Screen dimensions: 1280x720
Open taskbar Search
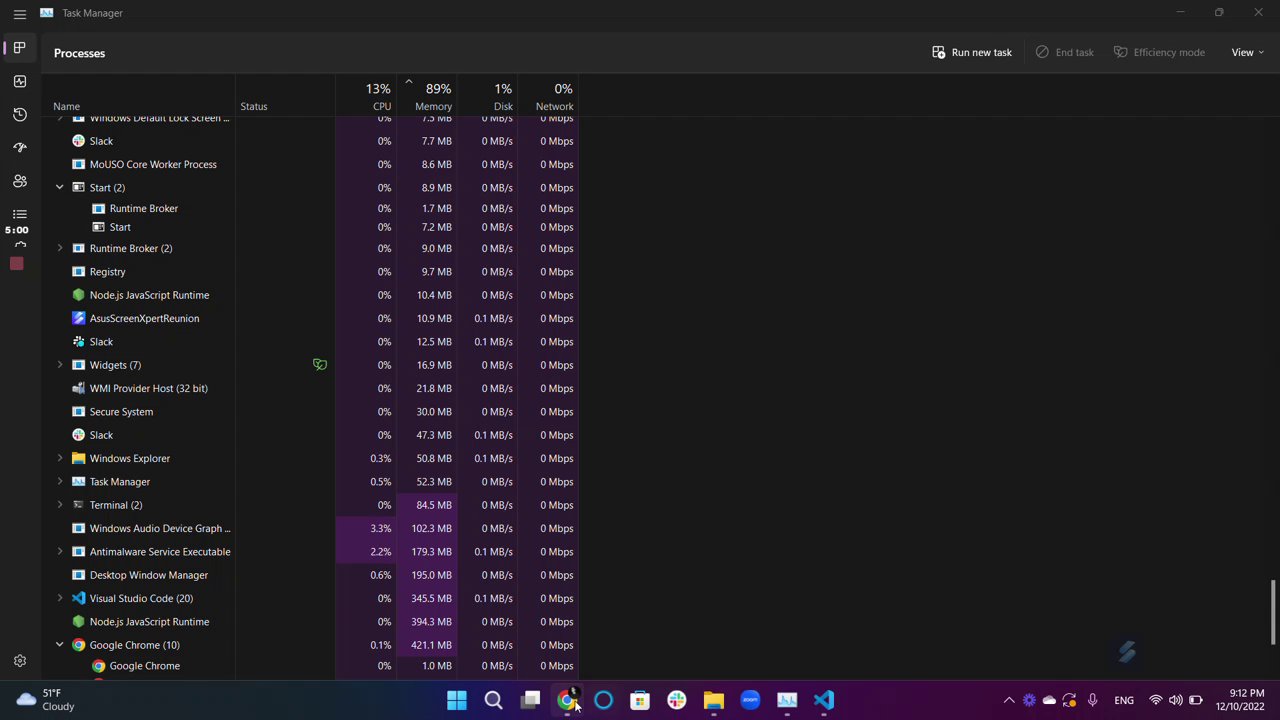pos(494,700)
